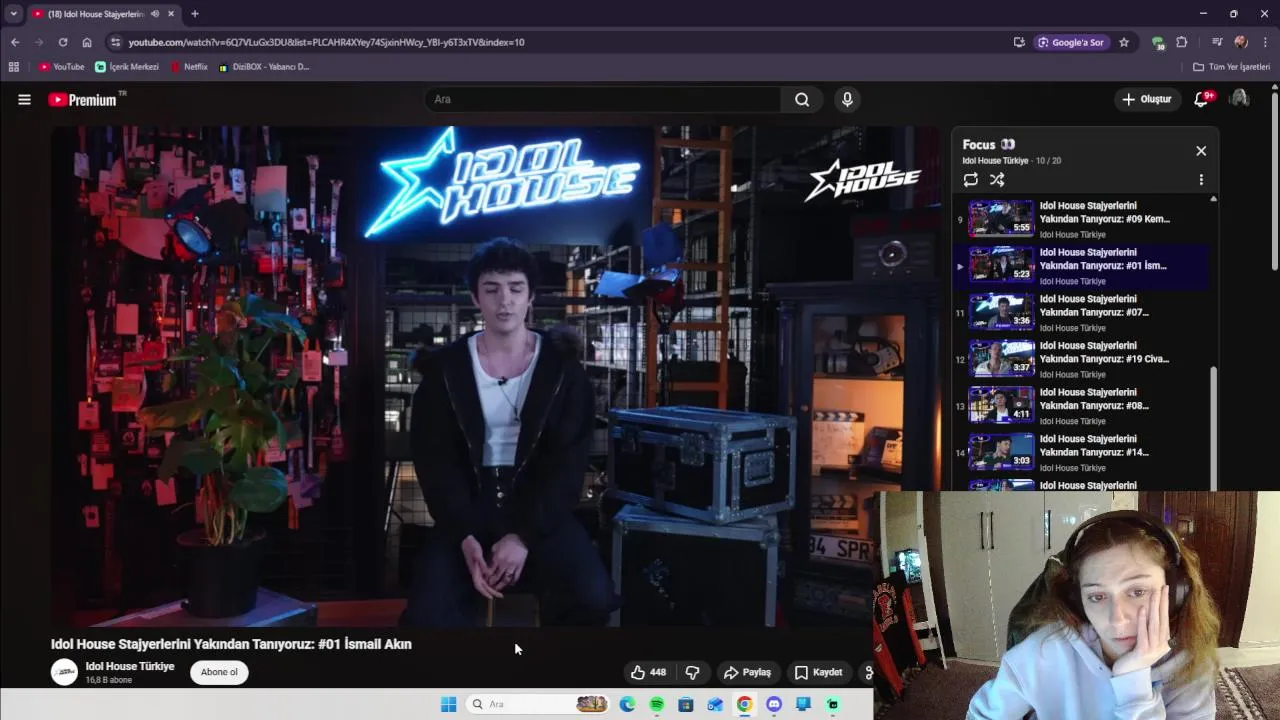Screen dimensions: 1280x720
Task: Open playlist three-dot options menu
Action: (x=1201, y=180)
